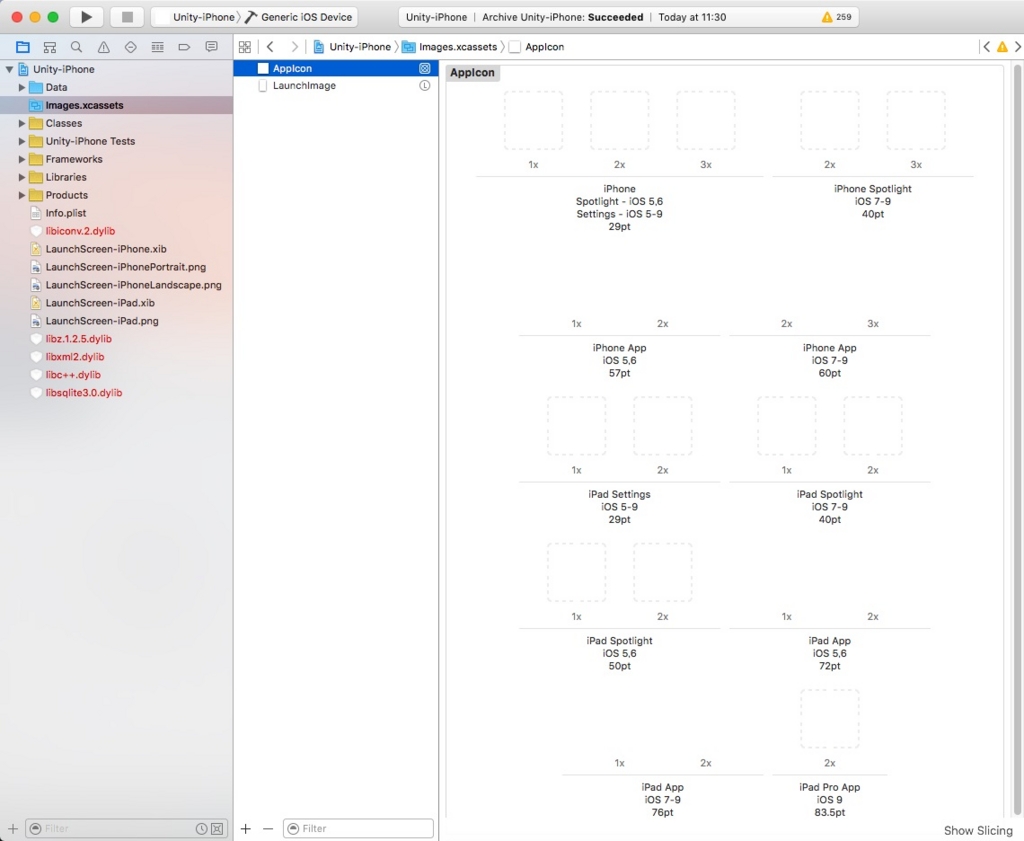Click the Show Slicing button
This screenshot has height=841, width=1024.
point(977,830)
